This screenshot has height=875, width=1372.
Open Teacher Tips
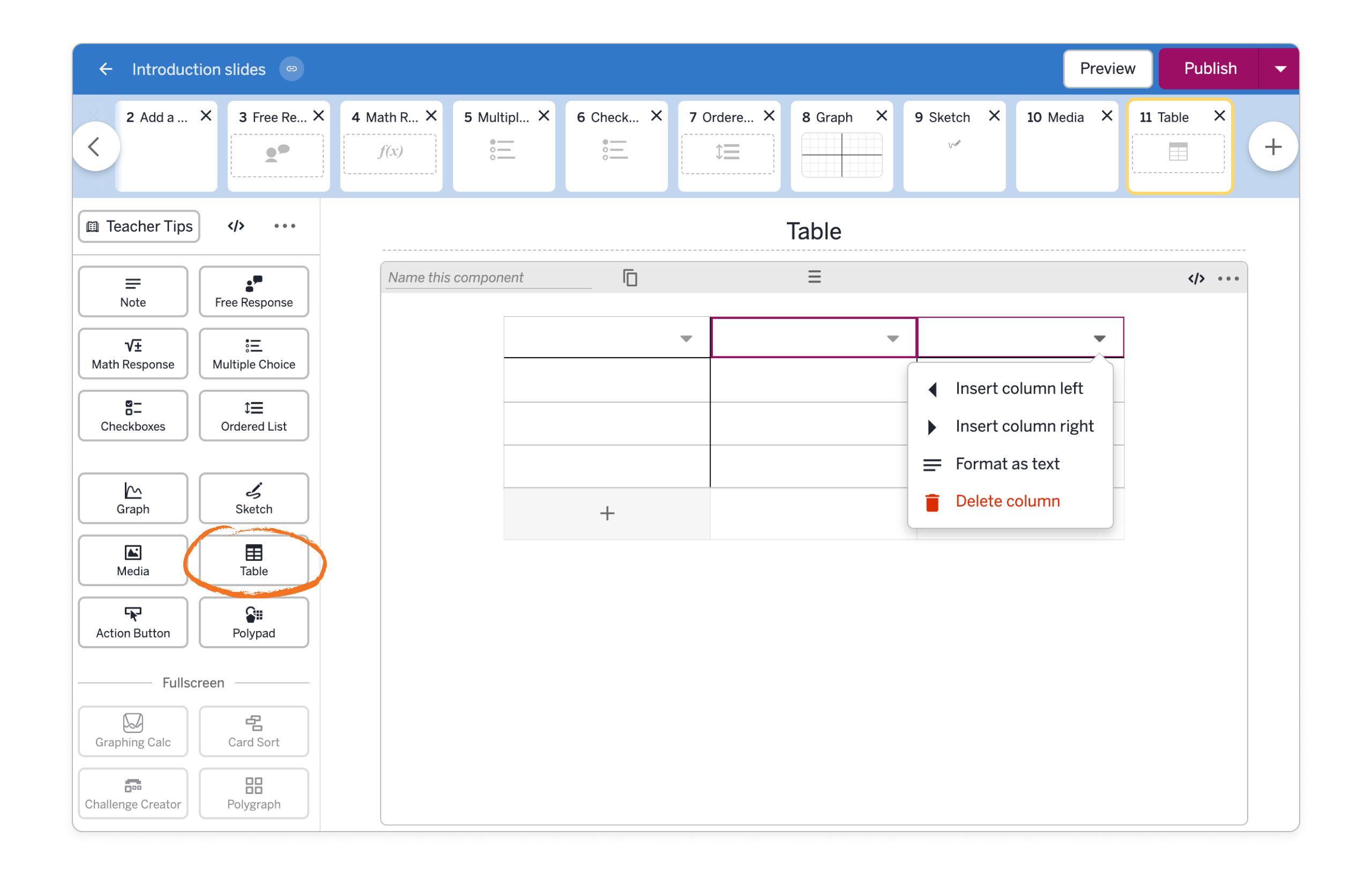pos(138,226)
